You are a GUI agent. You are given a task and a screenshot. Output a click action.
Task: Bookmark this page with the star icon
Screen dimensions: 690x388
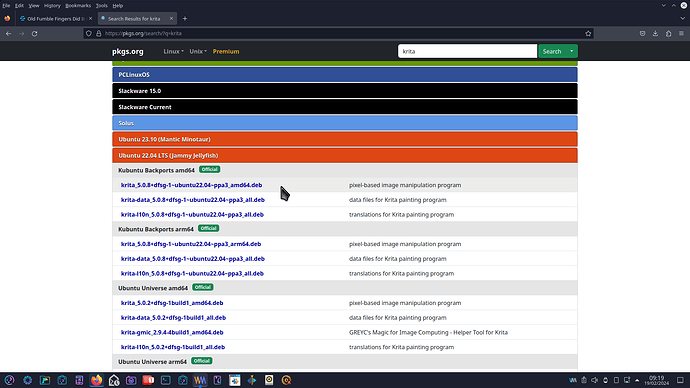click(x=588, y=33)
